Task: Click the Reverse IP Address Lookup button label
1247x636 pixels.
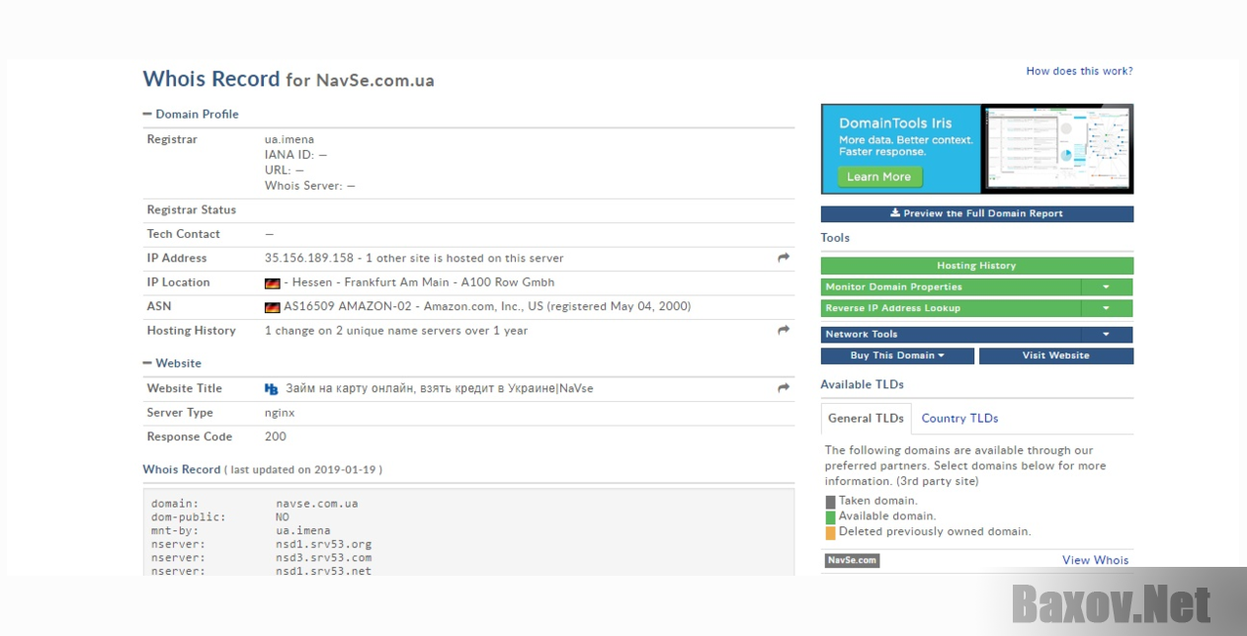Action: coord(892,308)
